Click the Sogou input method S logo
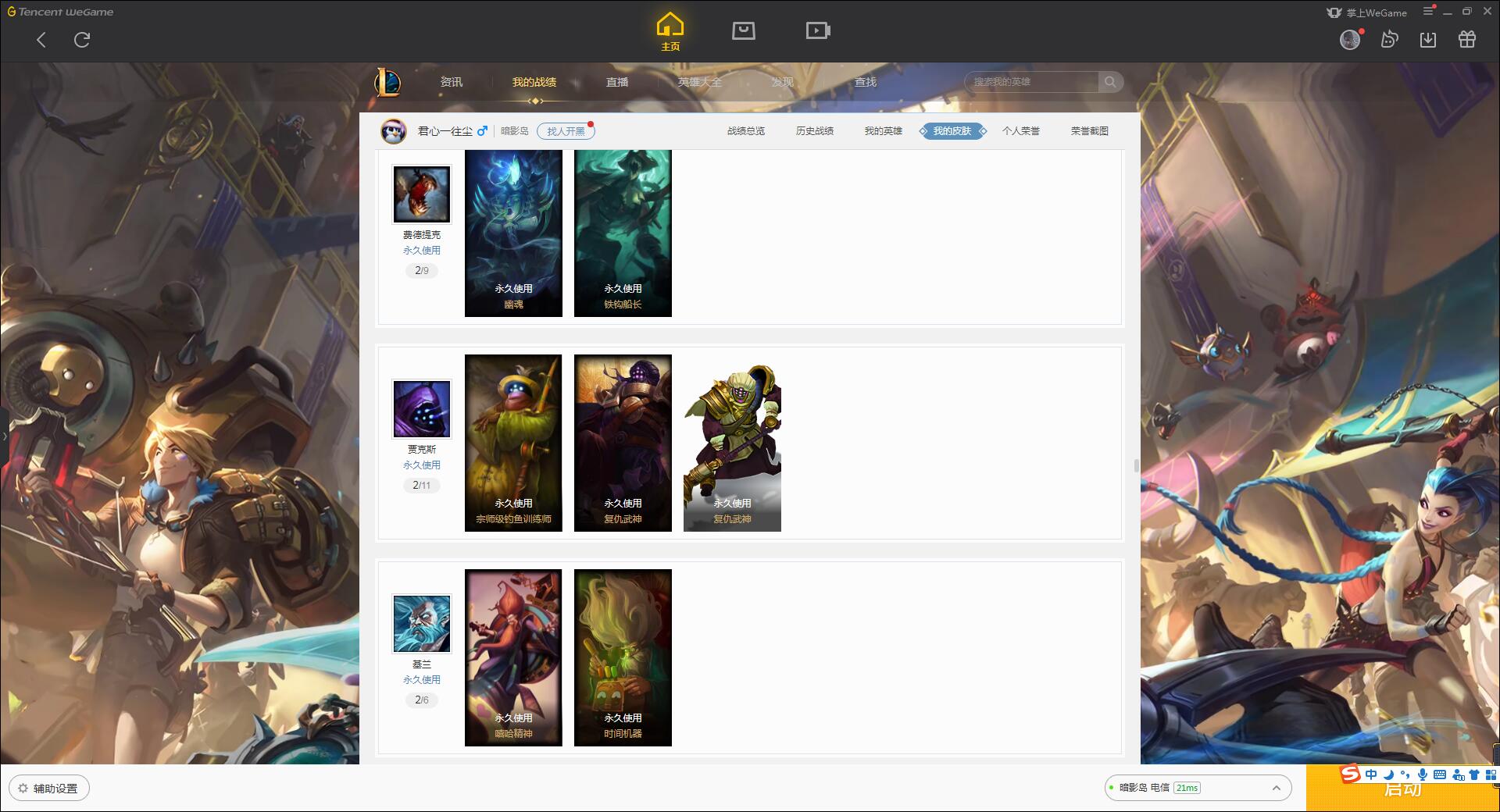Screen dimensions: 1500x812 pos(1350,775)
